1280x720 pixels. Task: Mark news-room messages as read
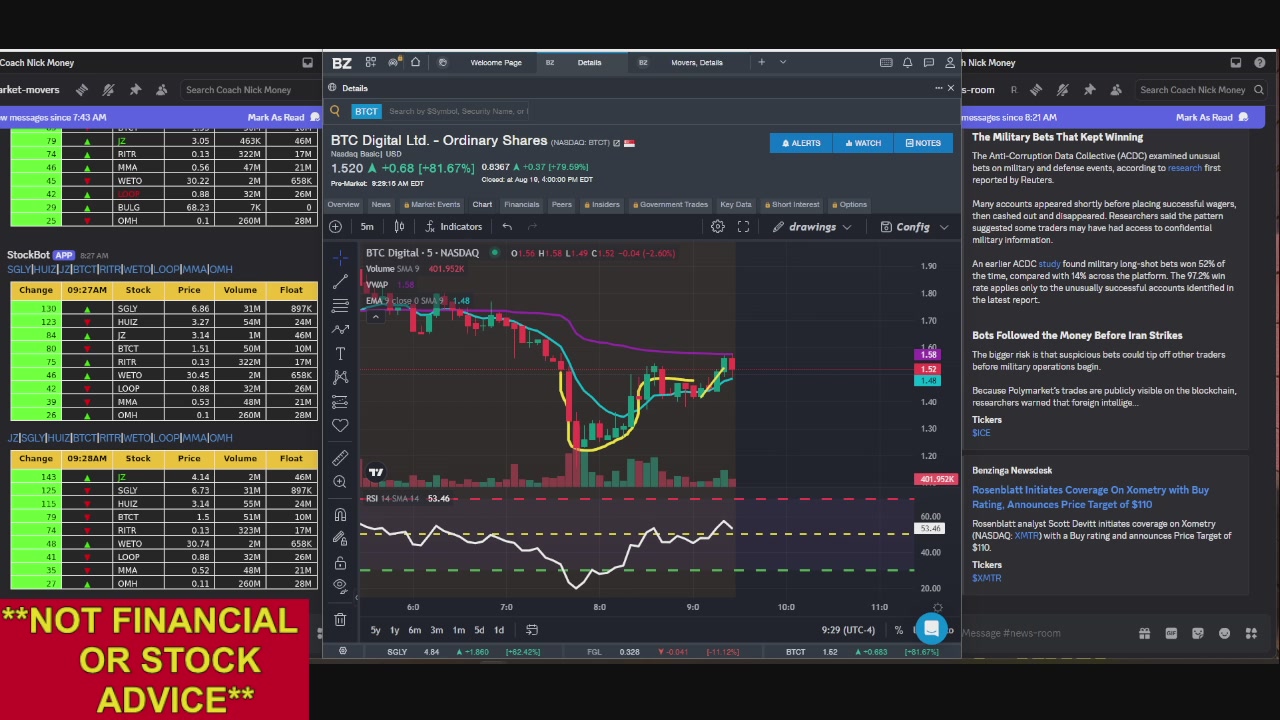(x=1213, y=117)
